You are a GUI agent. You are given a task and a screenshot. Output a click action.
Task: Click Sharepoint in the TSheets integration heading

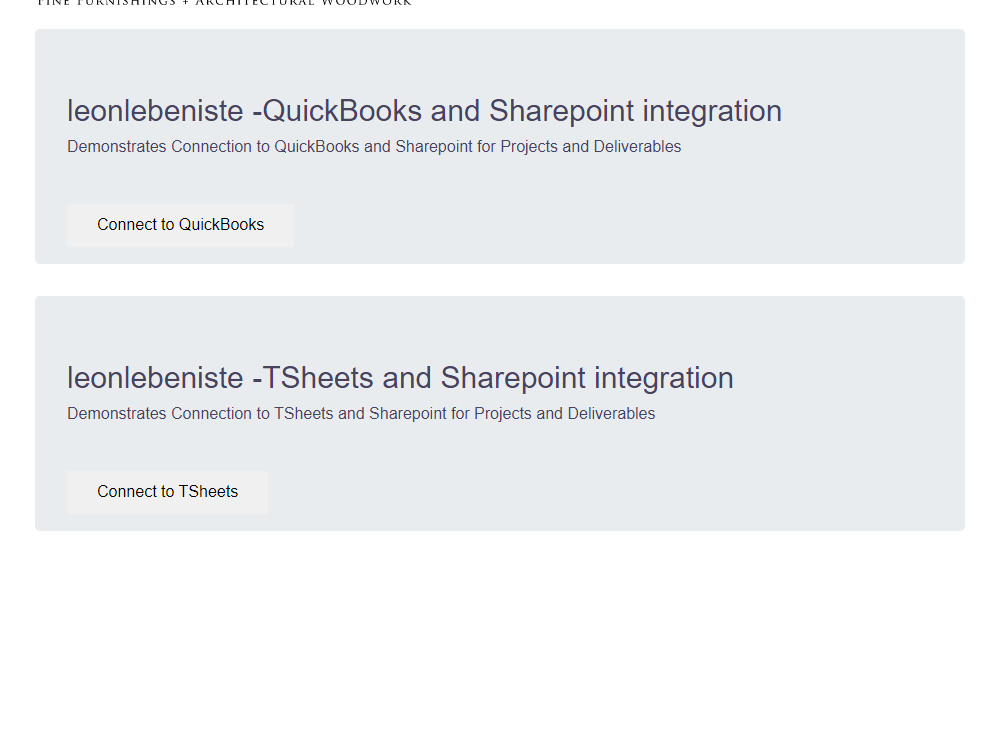(x=513, y=378)
